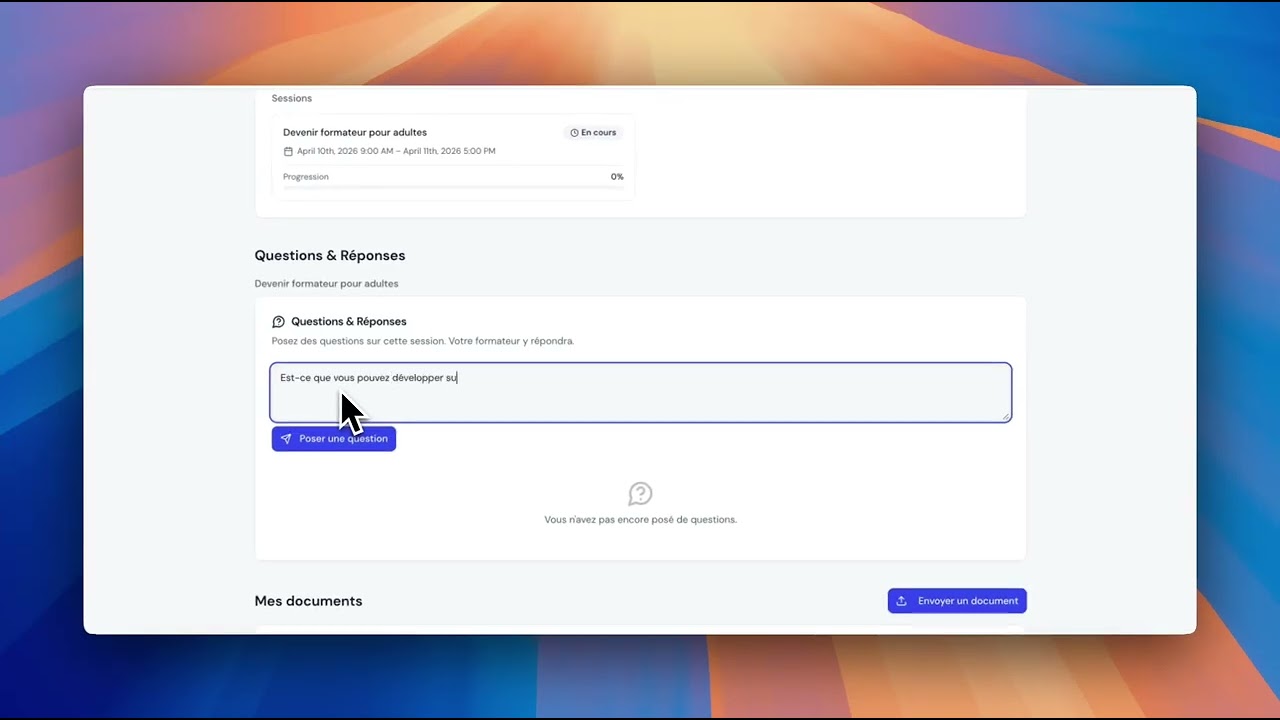The height and width of the screenshot is (720, 1280).
Task: Click the 'Progression' label
Action: tap(306, 177)
